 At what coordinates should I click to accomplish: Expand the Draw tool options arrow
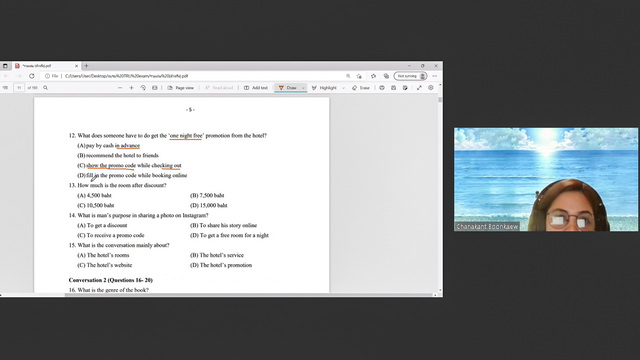tap(303, 88)
